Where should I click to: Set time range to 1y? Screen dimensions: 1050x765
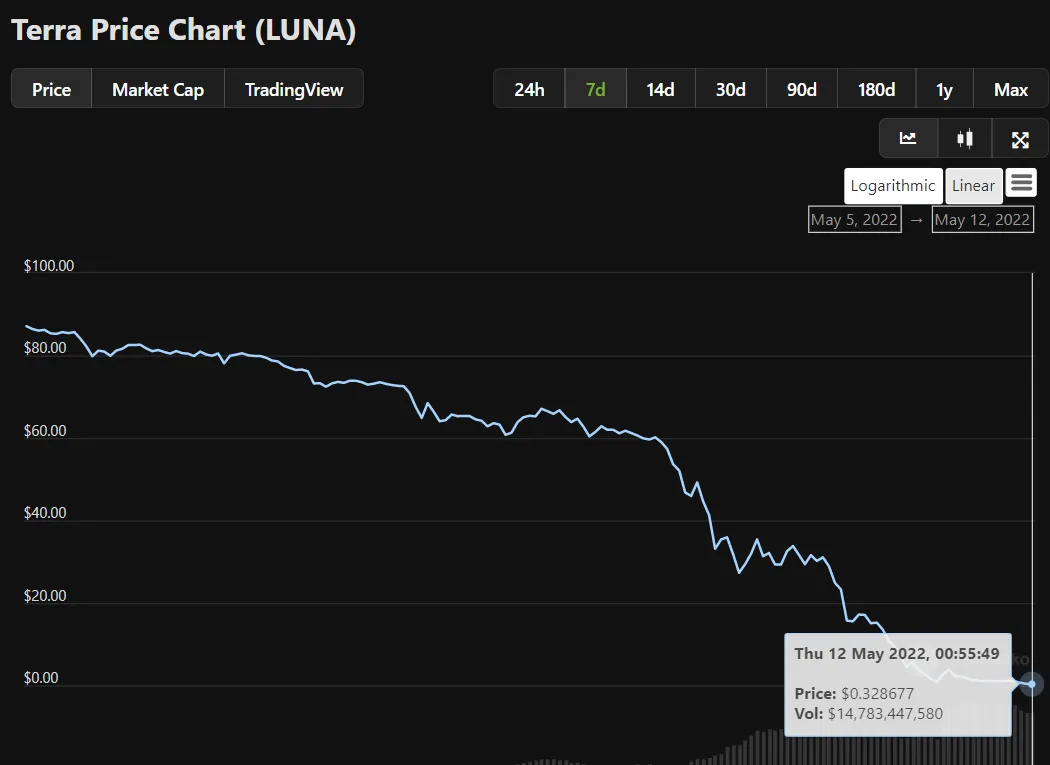pos(944,89)
